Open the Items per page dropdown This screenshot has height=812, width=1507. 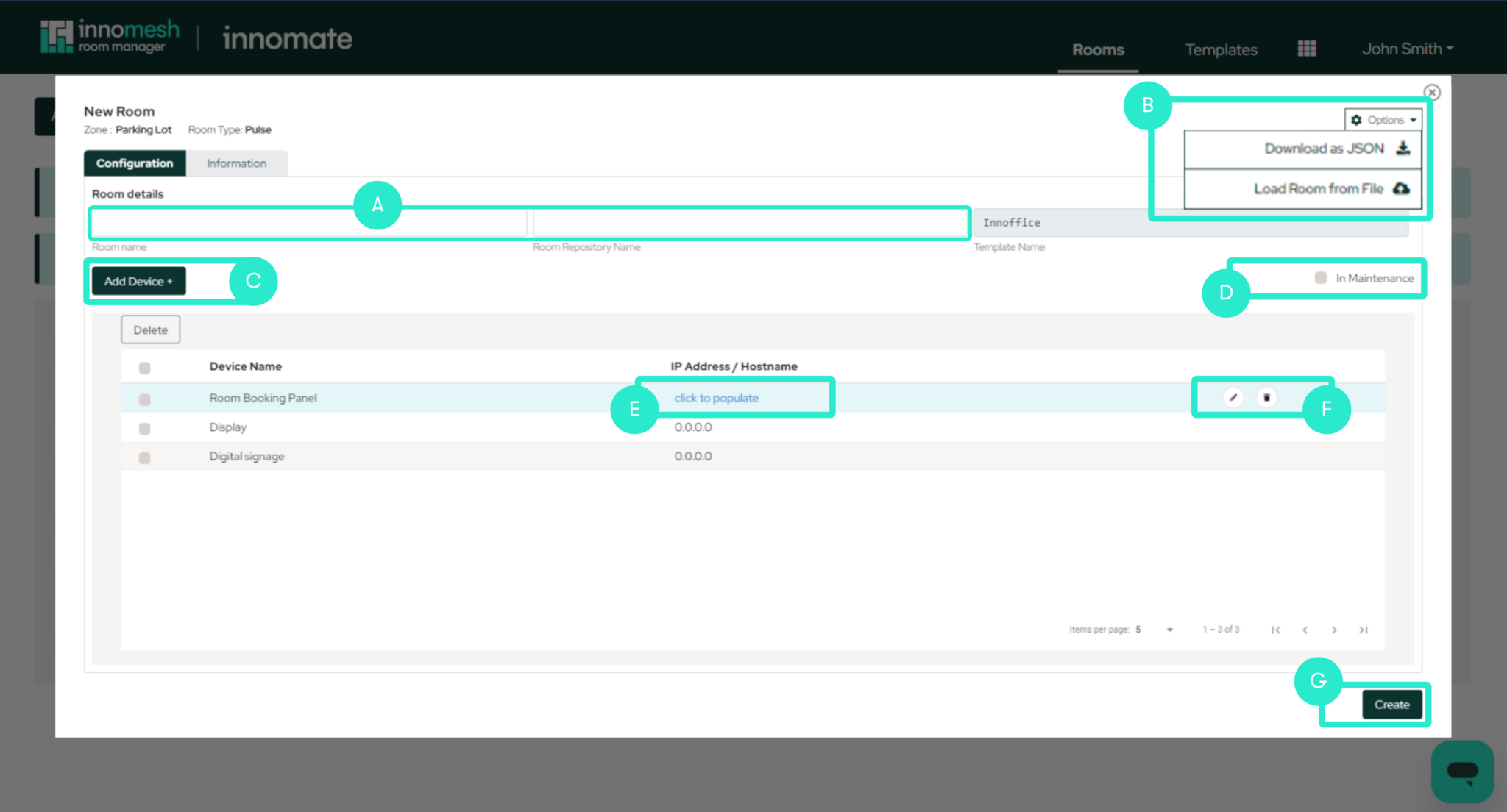pos(1154,630)
